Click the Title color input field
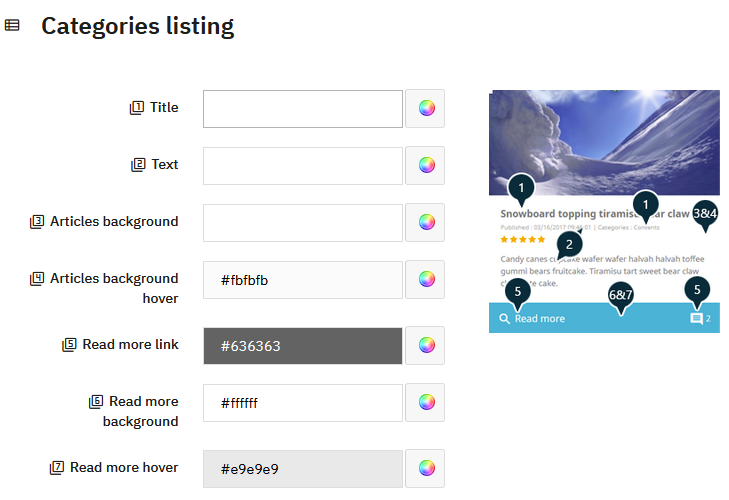729x500 pixels. [303, 109]
